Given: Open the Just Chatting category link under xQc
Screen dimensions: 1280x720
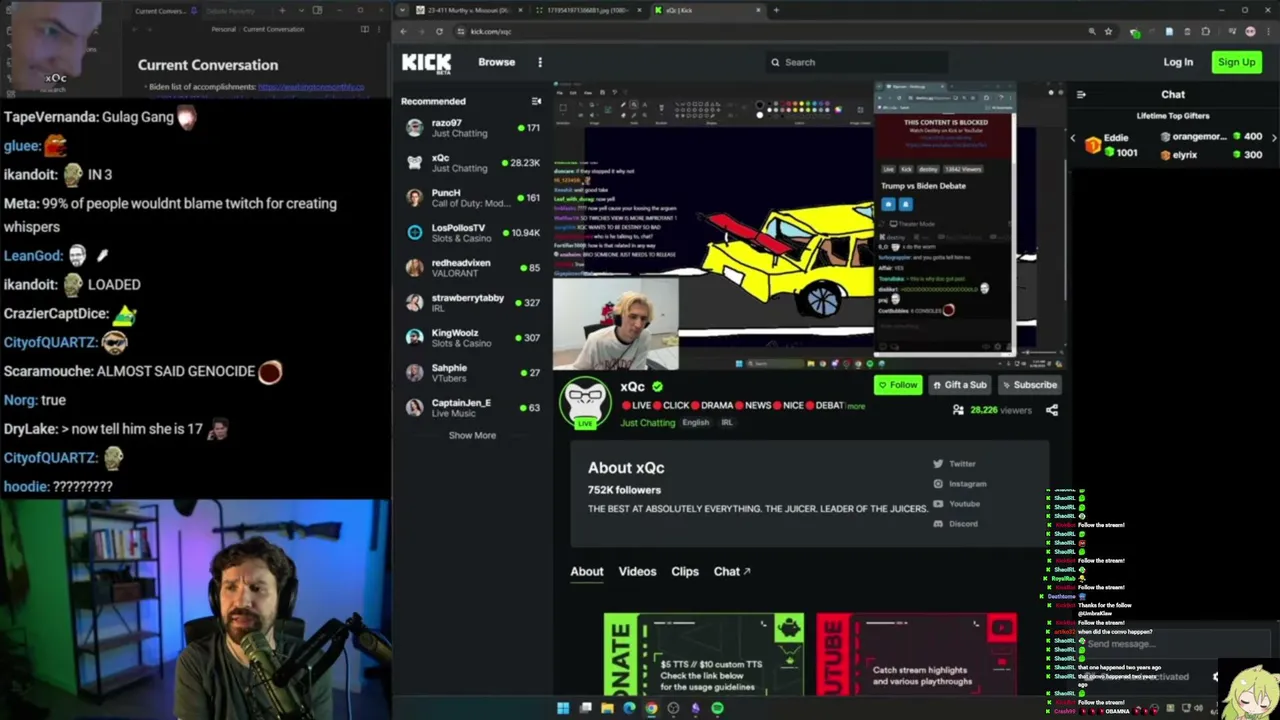Looking at the screenshot, I should coord(648,423).
